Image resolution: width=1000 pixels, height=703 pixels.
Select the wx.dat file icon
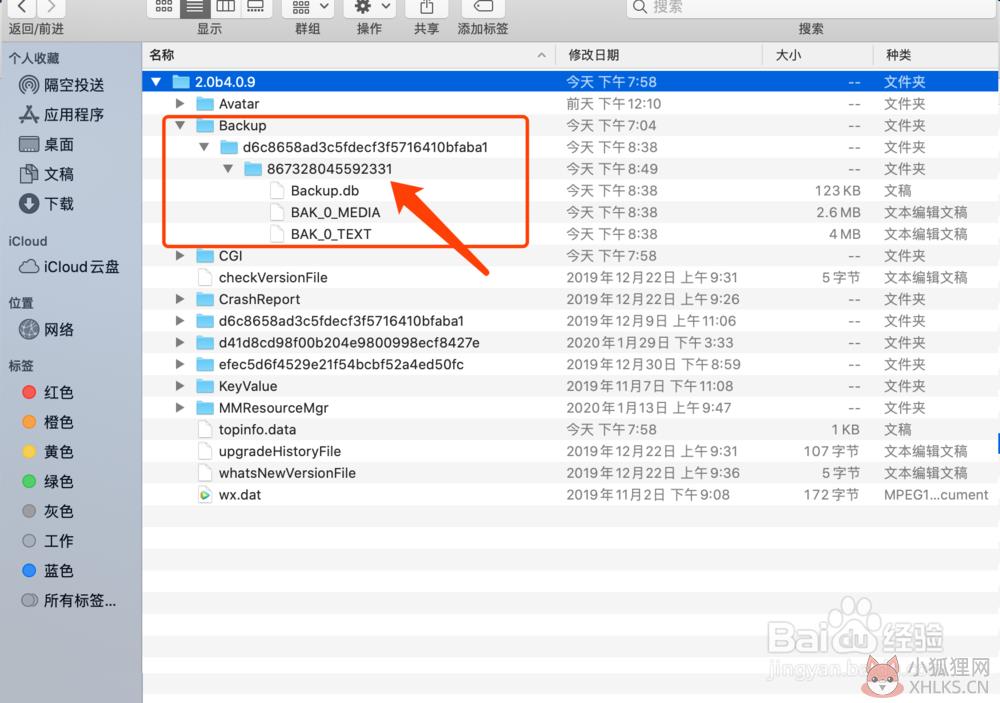(205, 494)
